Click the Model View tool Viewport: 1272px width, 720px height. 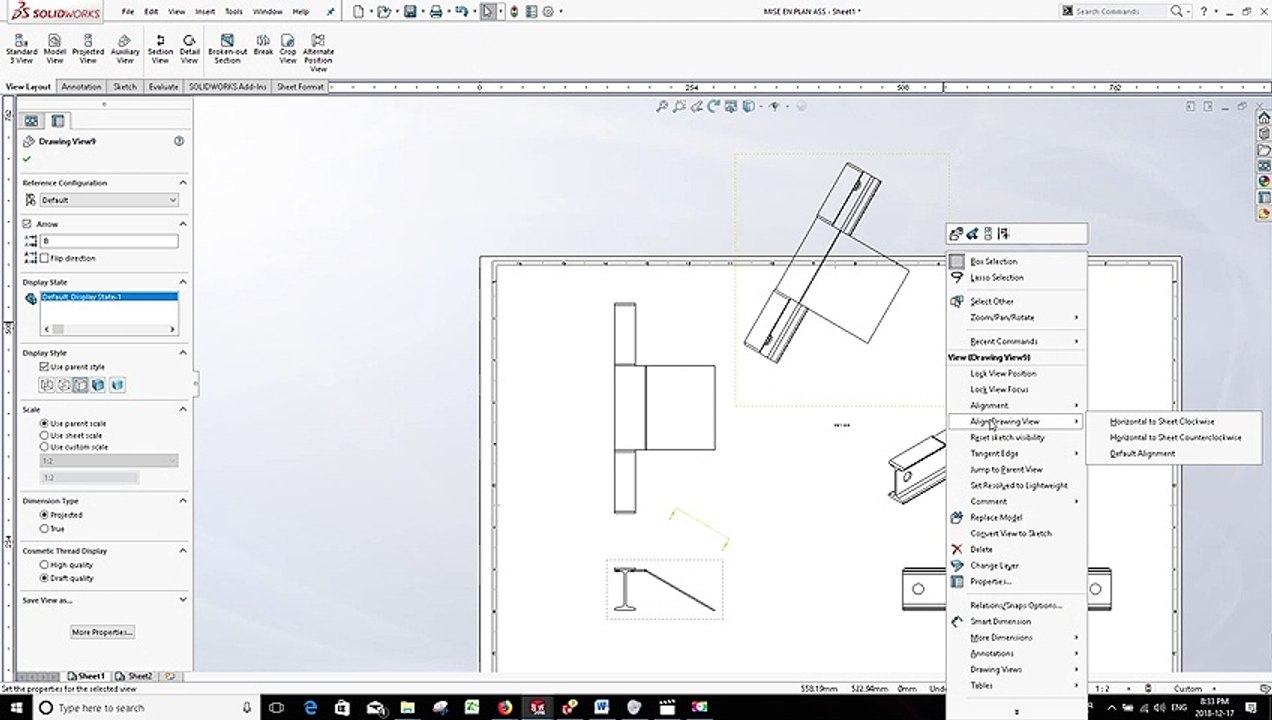55,48
